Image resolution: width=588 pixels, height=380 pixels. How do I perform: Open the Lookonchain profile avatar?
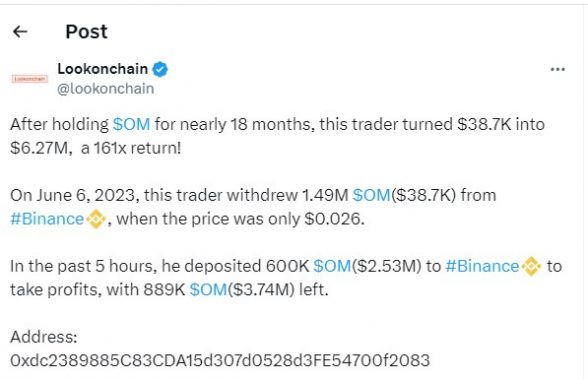click(30, 79)
